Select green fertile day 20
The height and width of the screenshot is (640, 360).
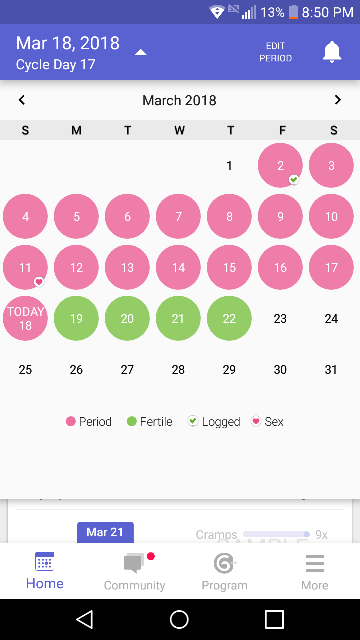(x=127, y=318)
